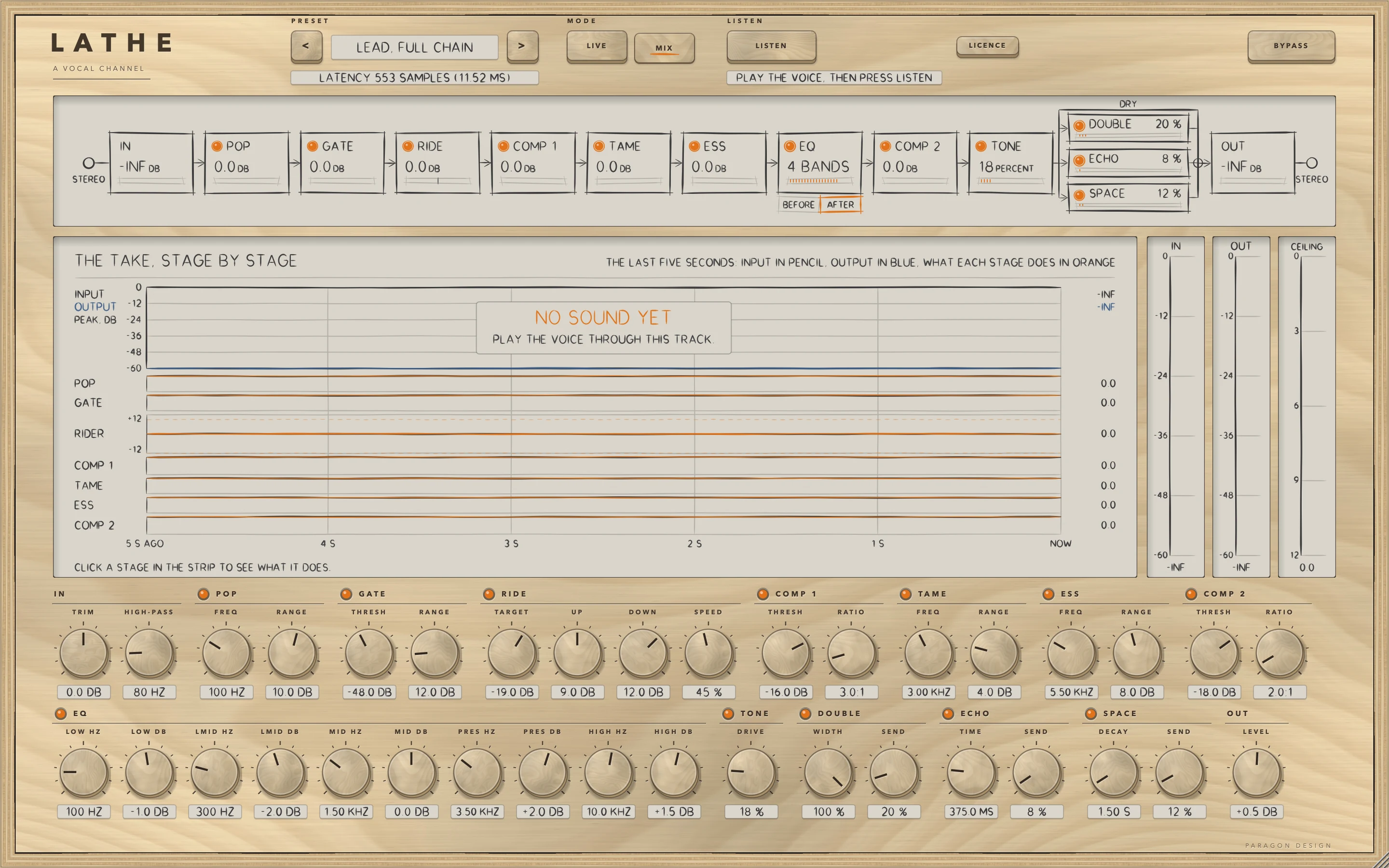Click the input TRIM knob
The height and width of the screenshot is (868, 1389).
[x=83, y=653]
